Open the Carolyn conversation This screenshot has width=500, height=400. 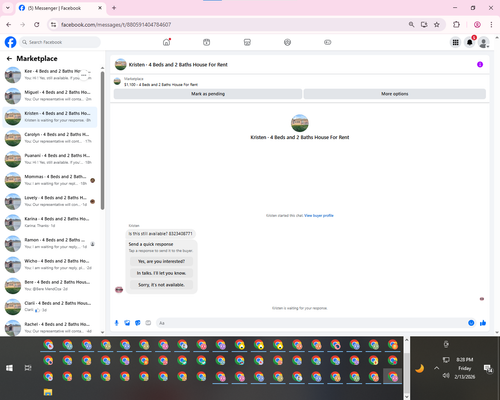click(x=50, y=138)
